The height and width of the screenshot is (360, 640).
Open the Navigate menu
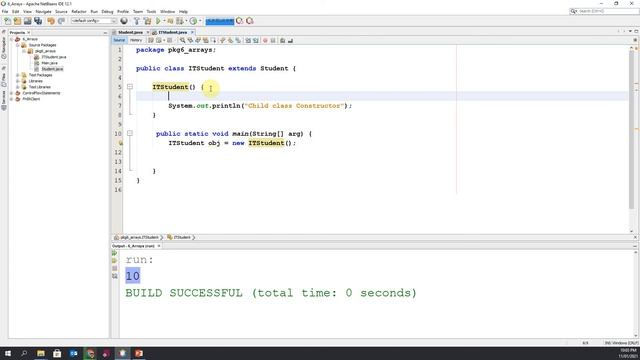click(43, 11)
